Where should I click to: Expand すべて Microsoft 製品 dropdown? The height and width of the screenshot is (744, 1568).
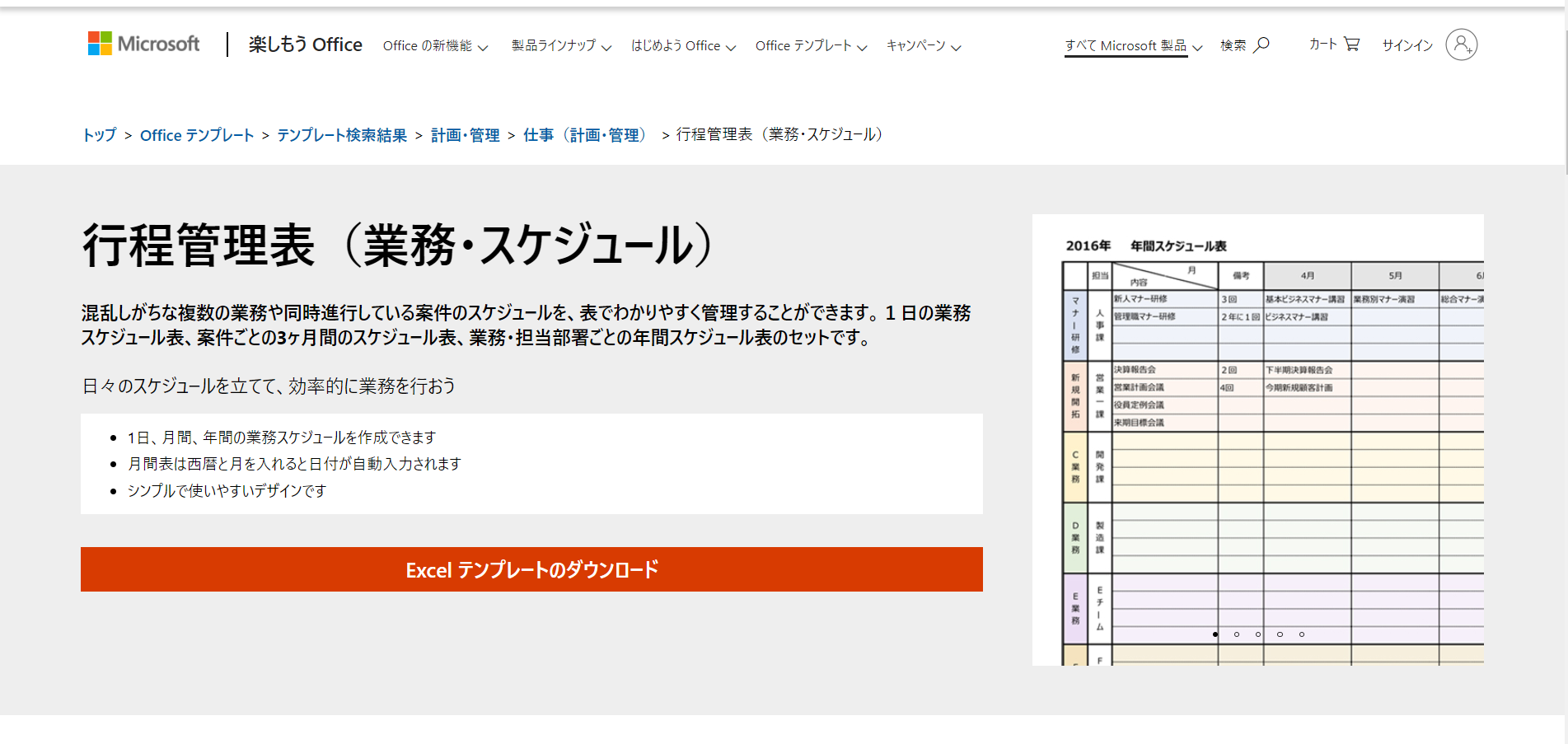click(x=1134, y=46)
